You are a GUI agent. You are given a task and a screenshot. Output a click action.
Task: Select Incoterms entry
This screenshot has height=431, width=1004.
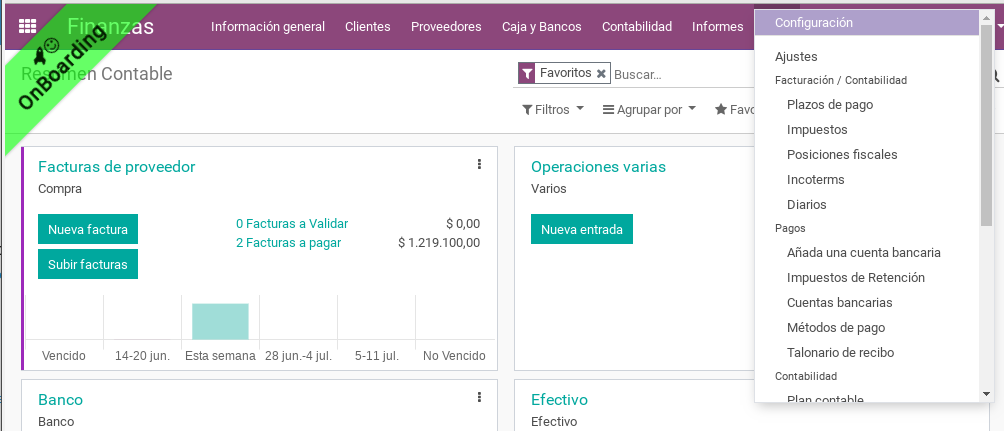pyautogui.click(x=816, y=179)
